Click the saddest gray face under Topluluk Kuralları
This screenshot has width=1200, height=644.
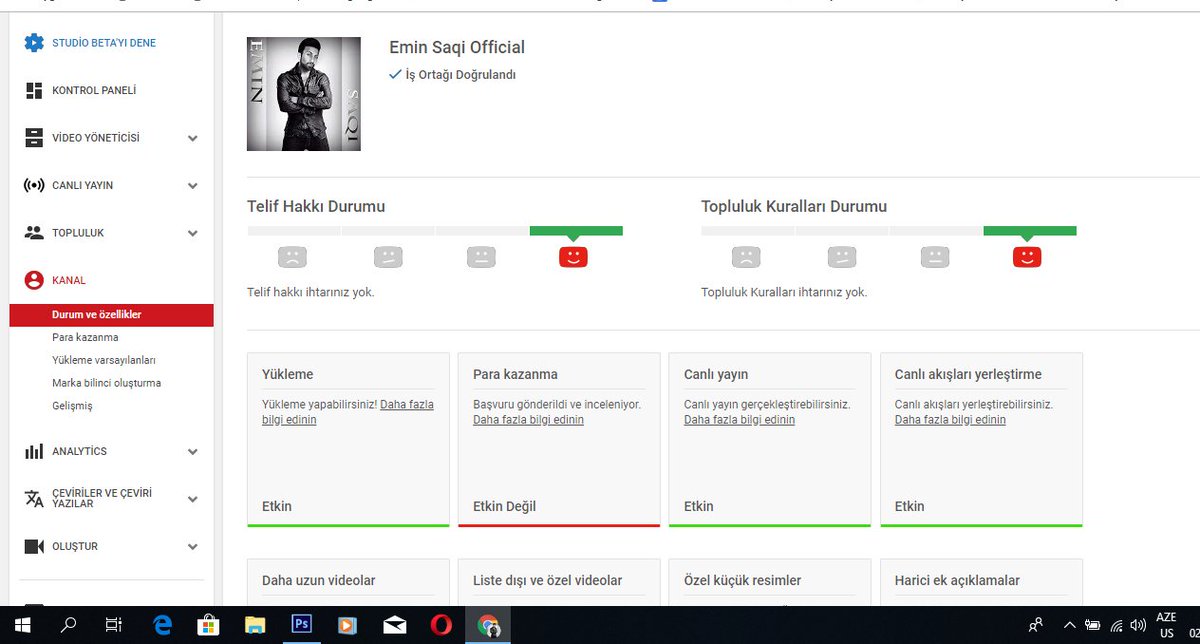746,257
